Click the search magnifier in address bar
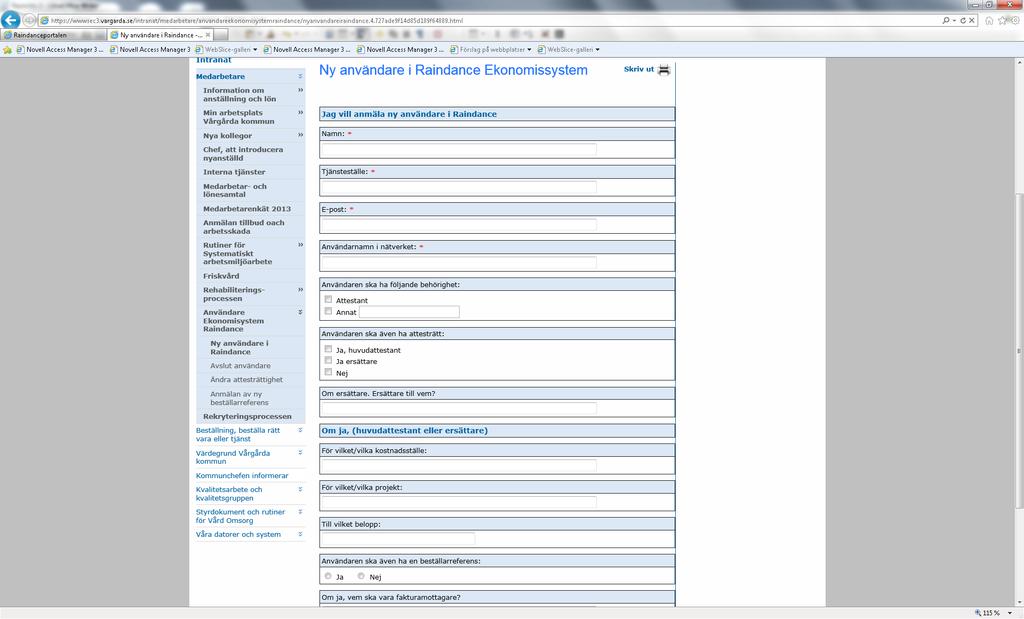1024x619 pixels. click(946, 20)
